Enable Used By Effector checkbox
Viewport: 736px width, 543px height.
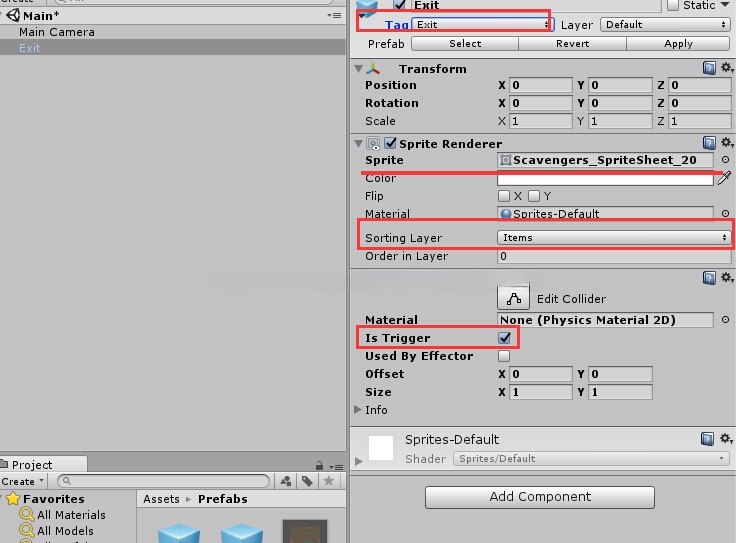pyautogui.click(x=504, y=356)
